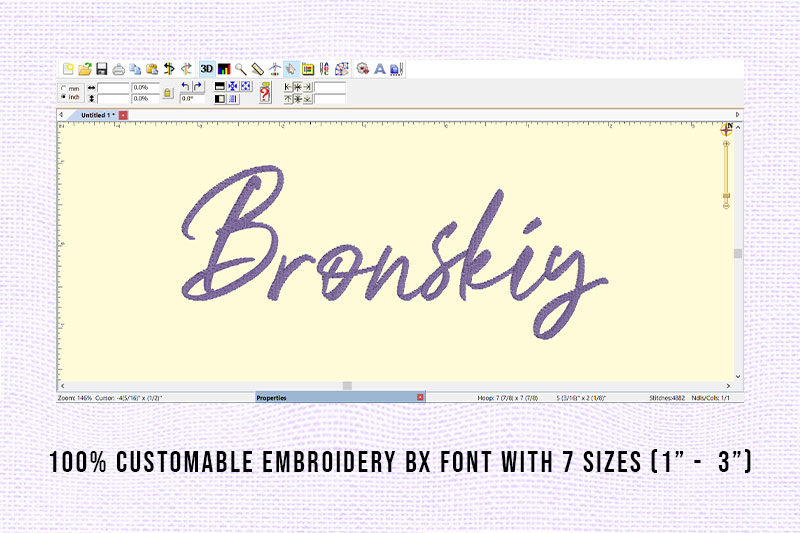
Task: Select the magnifying glass zoom tool
Action: coord(241,69)
